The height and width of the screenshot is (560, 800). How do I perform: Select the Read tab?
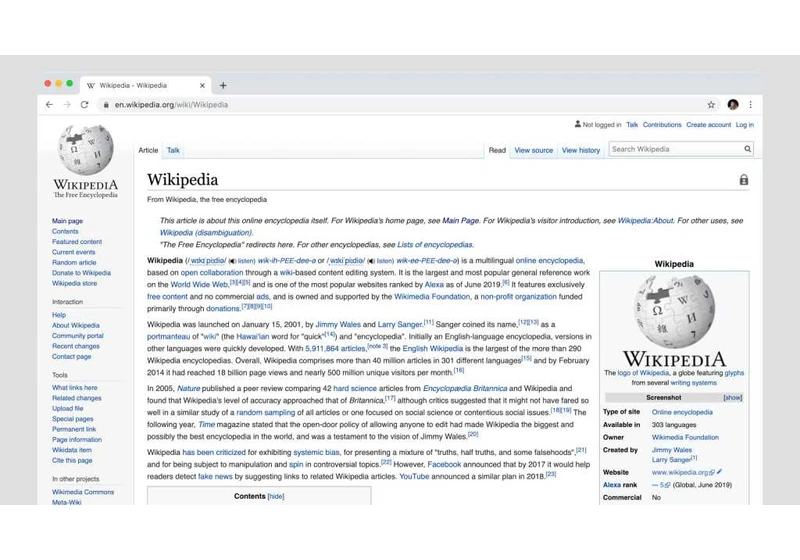point(497,150)
